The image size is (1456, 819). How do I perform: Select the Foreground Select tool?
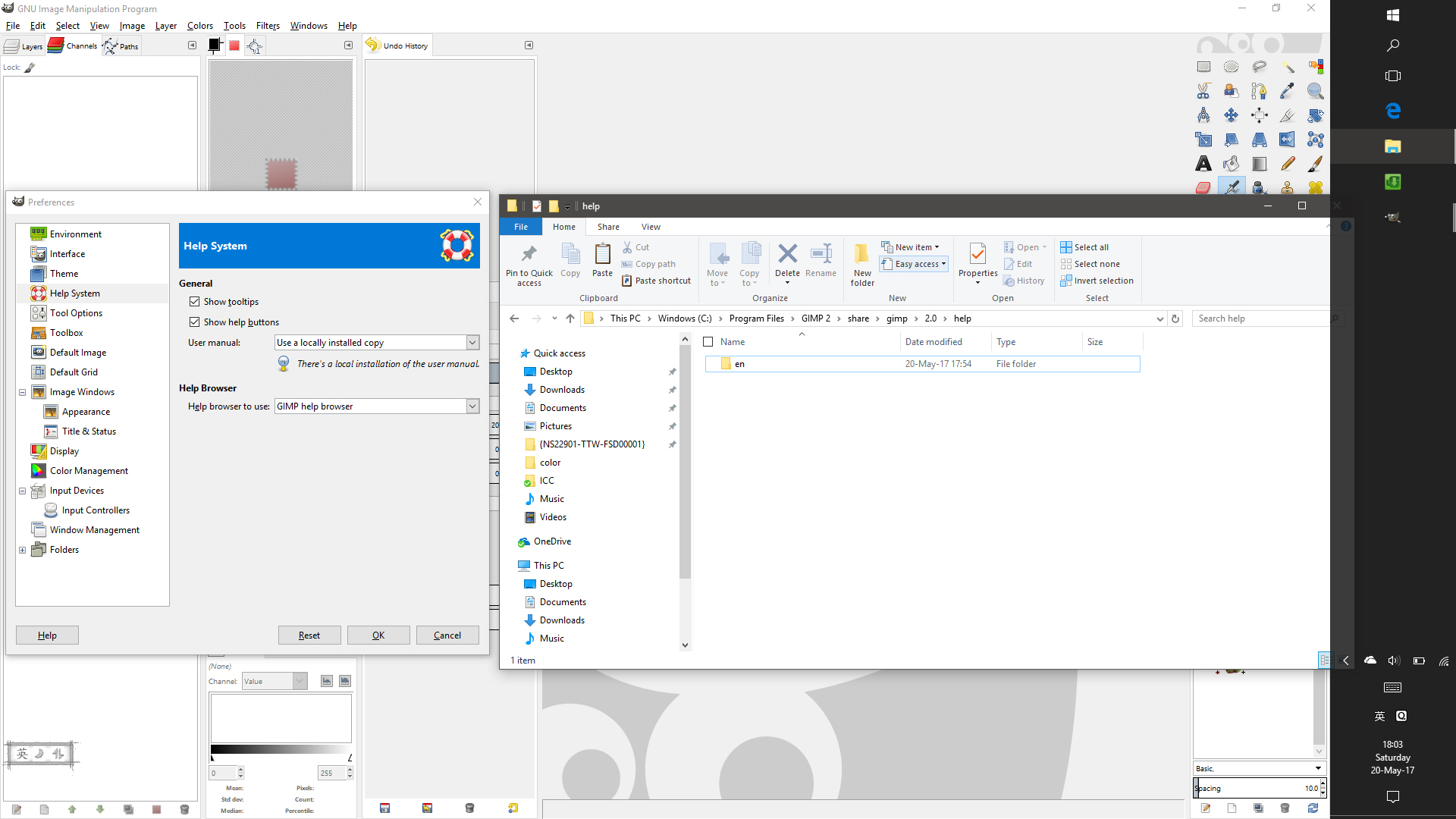(x=1231, y=91)
